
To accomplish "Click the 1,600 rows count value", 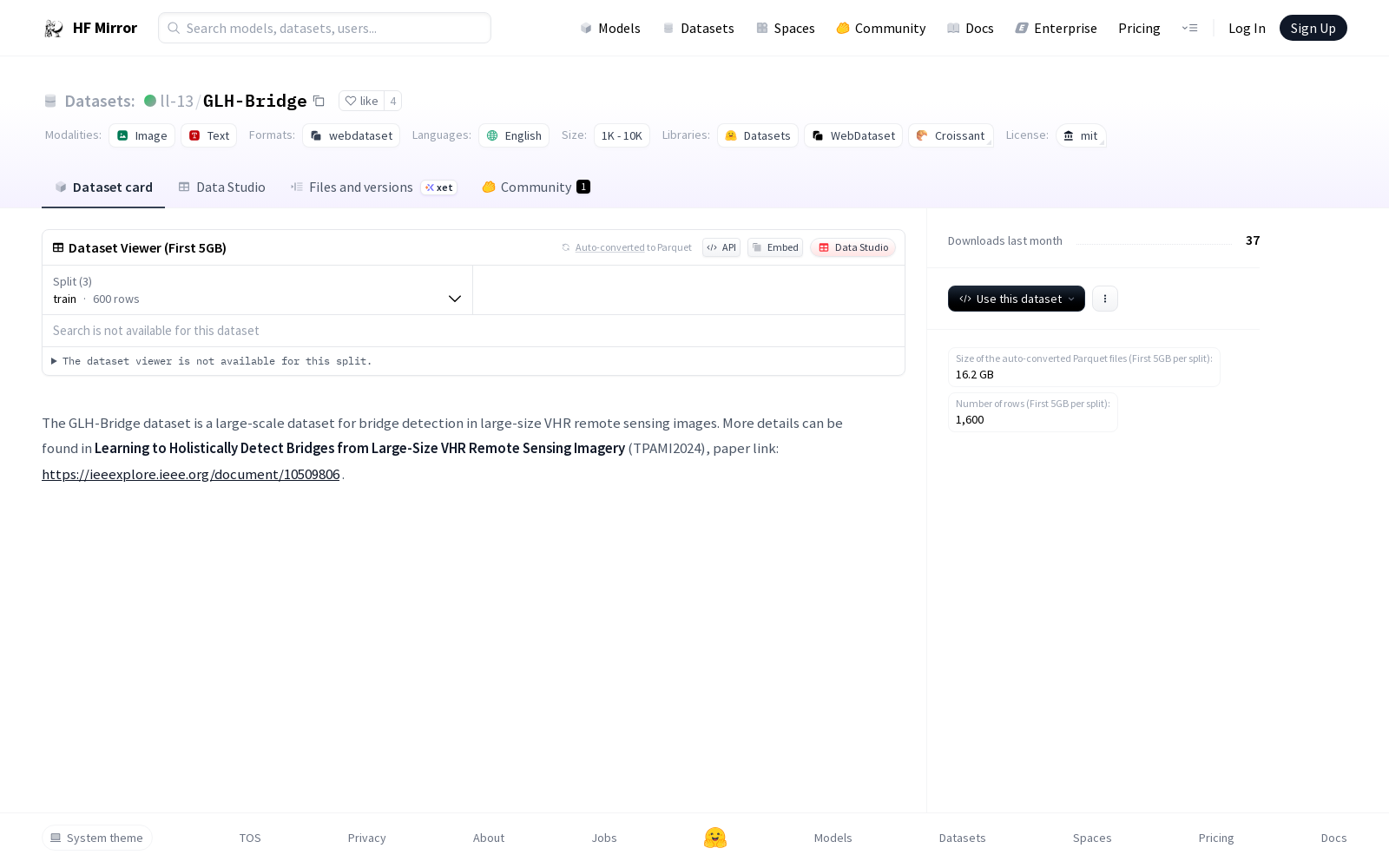I will click(x=970, y=420).
